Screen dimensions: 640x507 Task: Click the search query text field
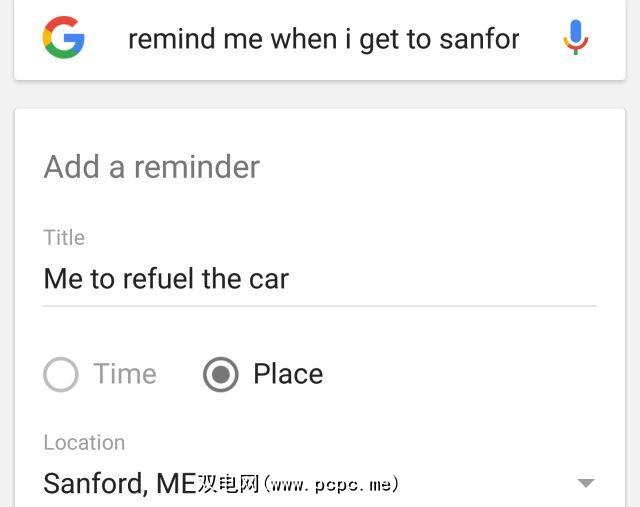click(x=323, y=39)
